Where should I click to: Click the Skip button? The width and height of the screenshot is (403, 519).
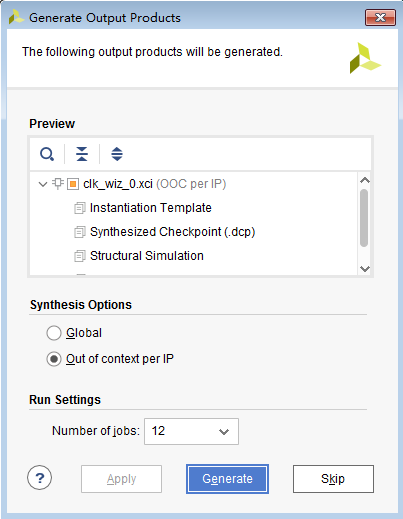click(x=333, y=479)
